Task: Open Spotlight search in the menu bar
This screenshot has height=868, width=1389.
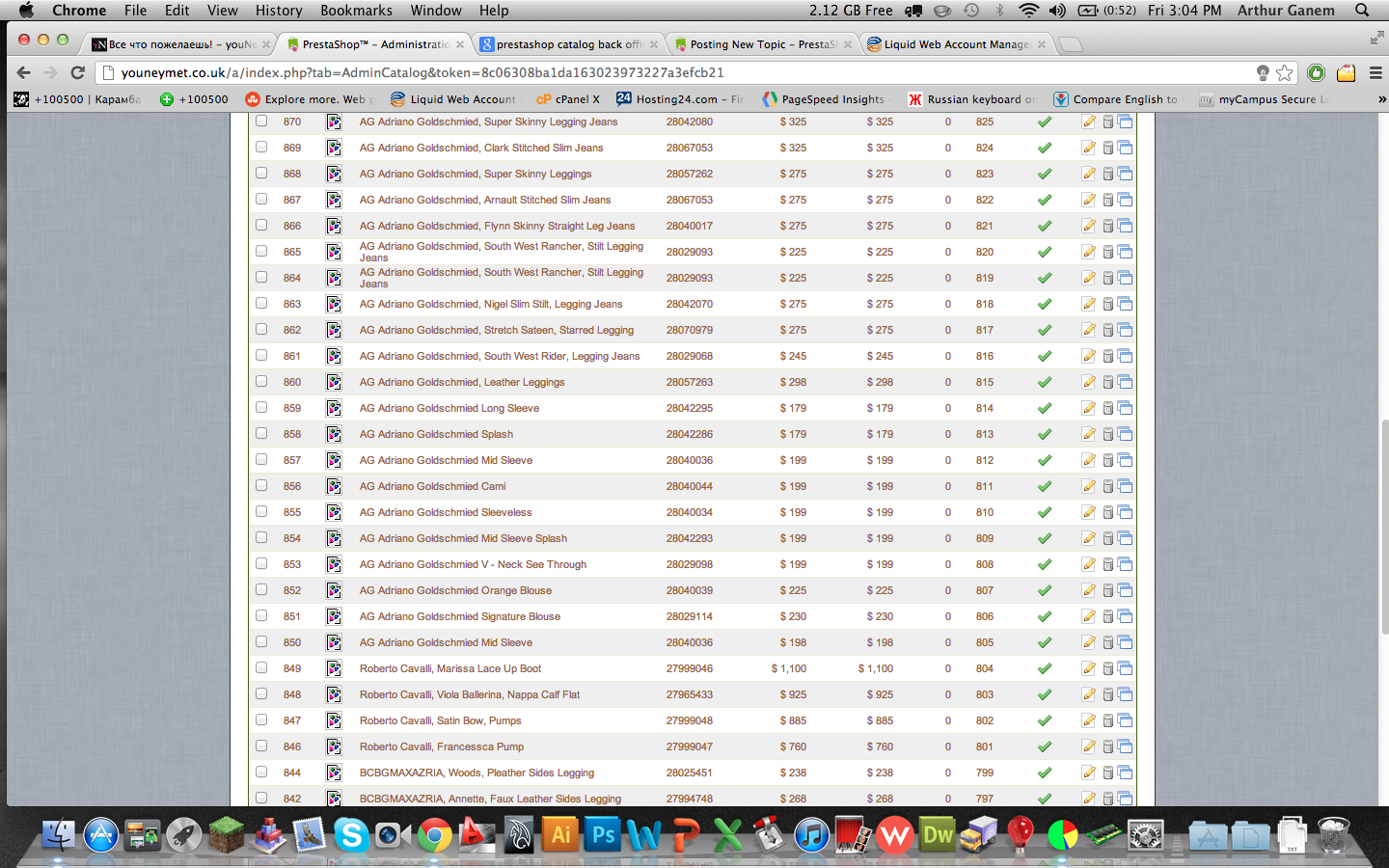Action: click(x=1362, y=11)
